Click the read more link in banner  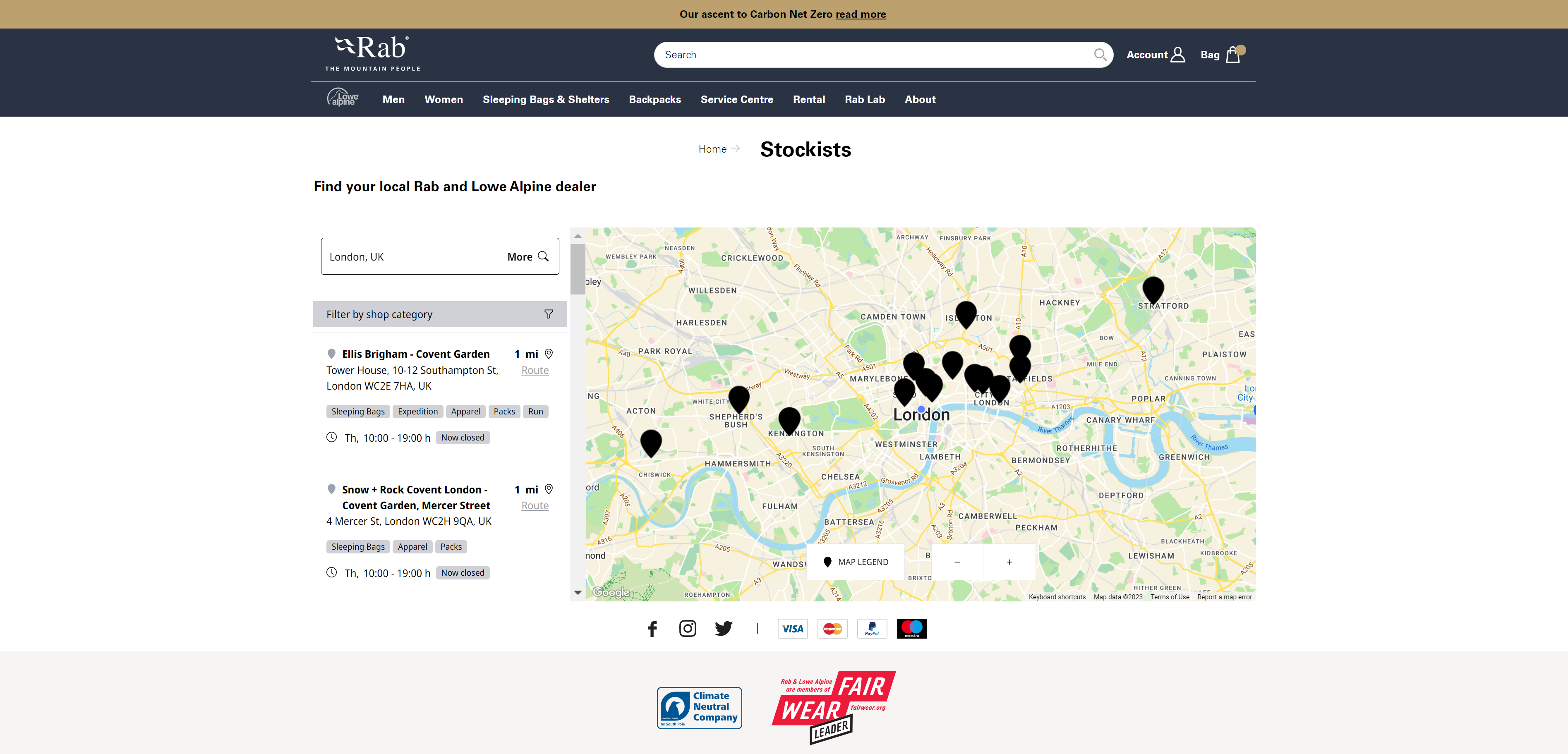point(860,14)
